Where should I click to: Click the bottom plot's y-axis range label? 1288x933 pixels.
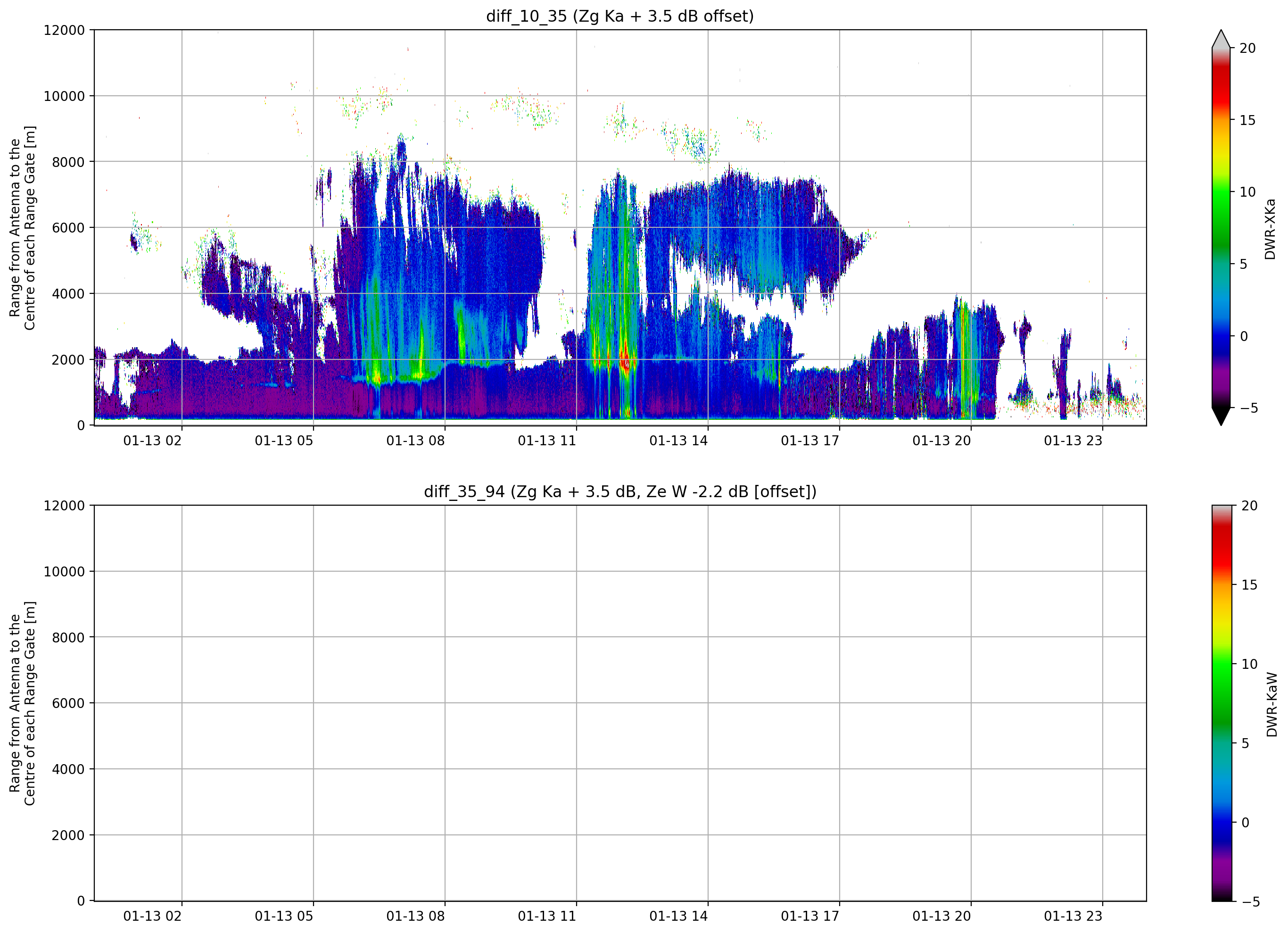point(22,703)
